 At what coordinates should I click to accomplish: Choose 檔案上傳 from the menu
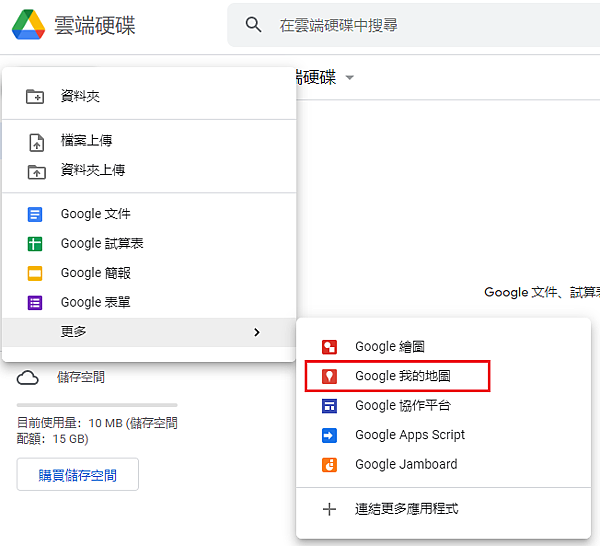(x=149, y=141)
